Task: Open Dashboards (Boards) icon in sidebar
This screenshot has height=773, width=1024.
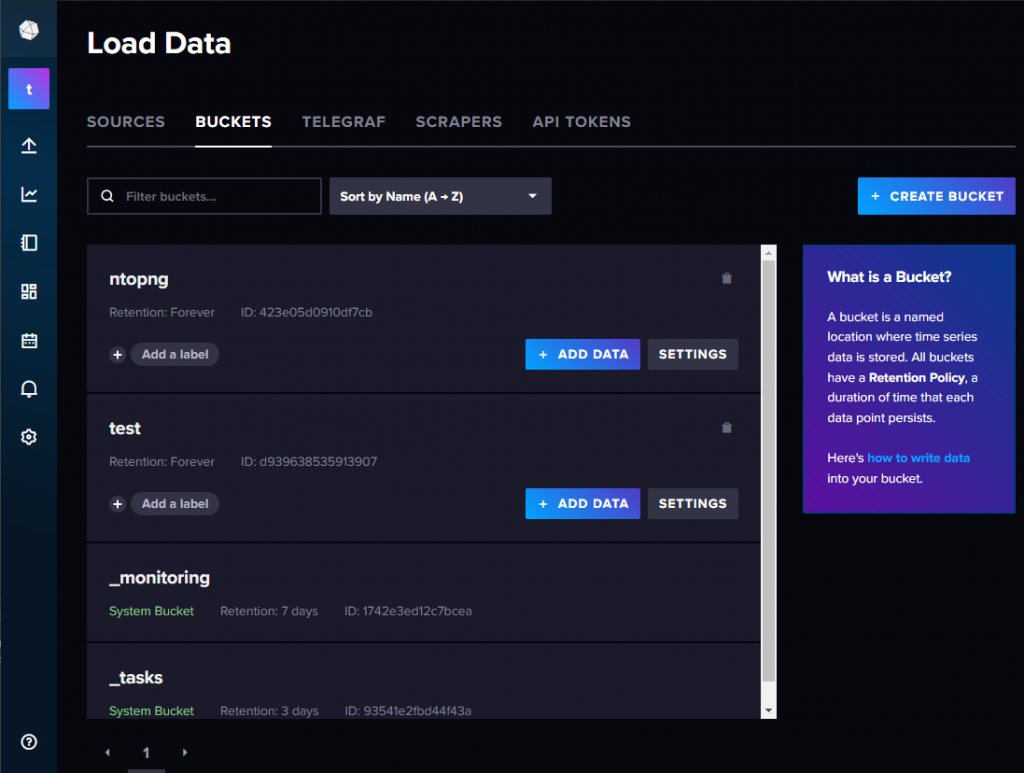Action: tap(29, 291)
